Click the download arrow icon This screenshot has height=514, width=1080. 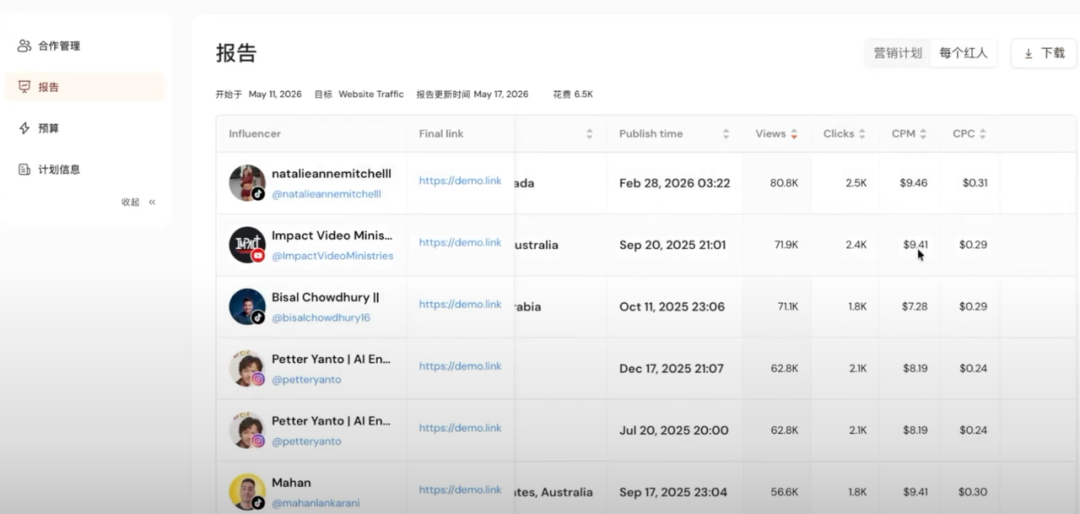pyautogui.click(x=1028, y=54)
